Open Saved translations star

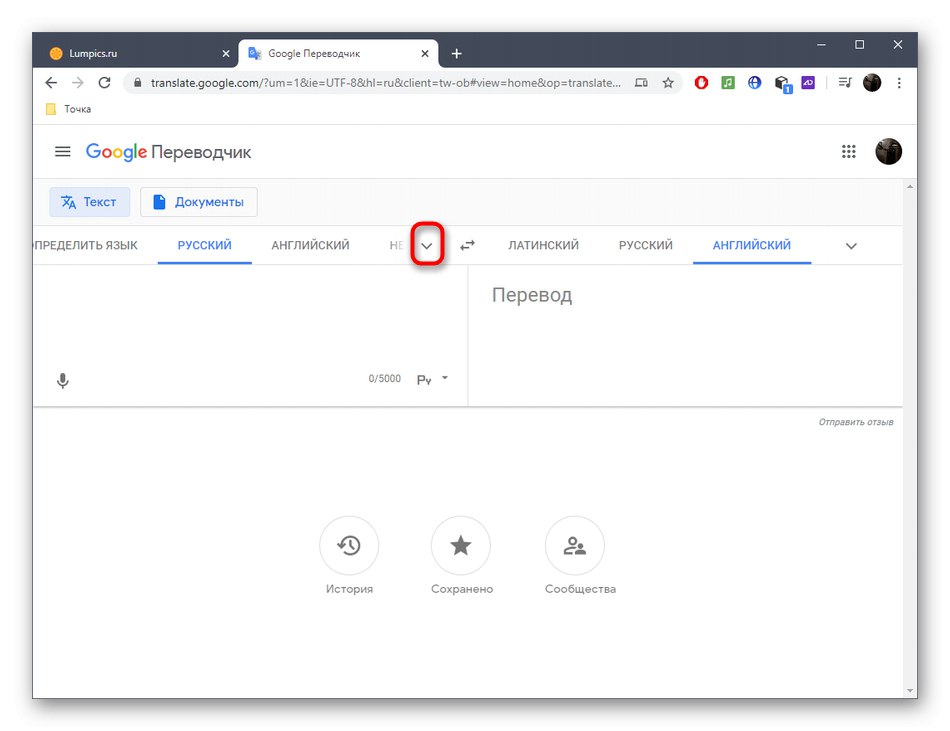pos(460,545)
